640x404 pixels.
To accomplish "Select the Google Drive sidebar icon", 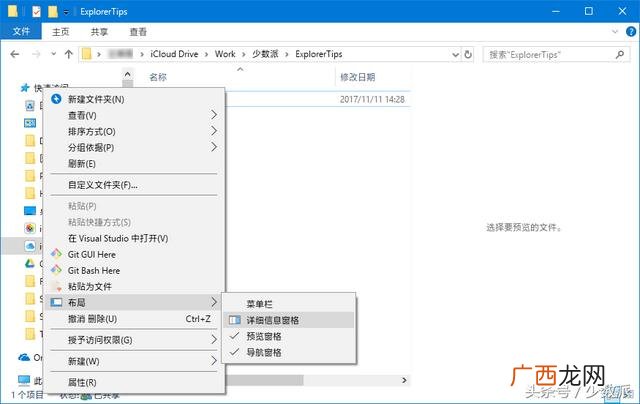I will [x=30, y=263].
